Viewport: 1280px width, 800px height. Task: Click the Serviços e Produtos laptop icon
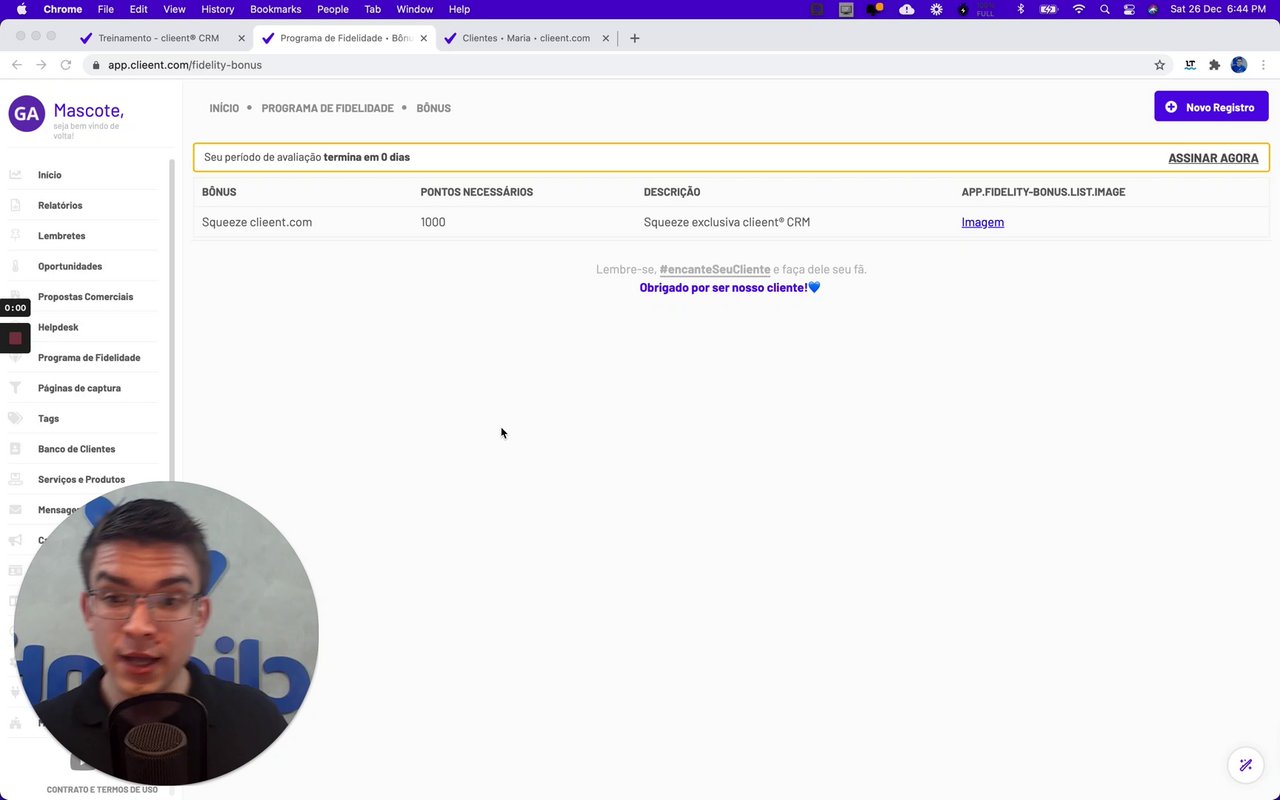click(15, 479)
